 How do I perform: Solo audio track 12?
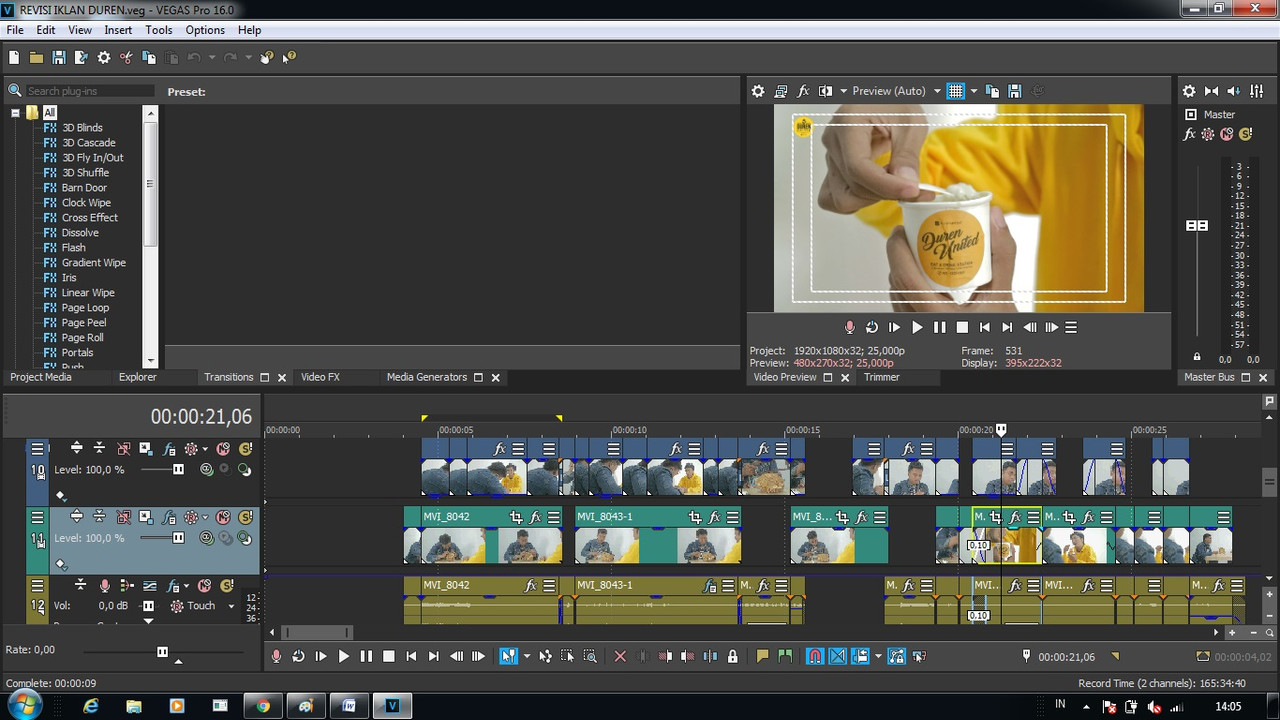(226, 585)
